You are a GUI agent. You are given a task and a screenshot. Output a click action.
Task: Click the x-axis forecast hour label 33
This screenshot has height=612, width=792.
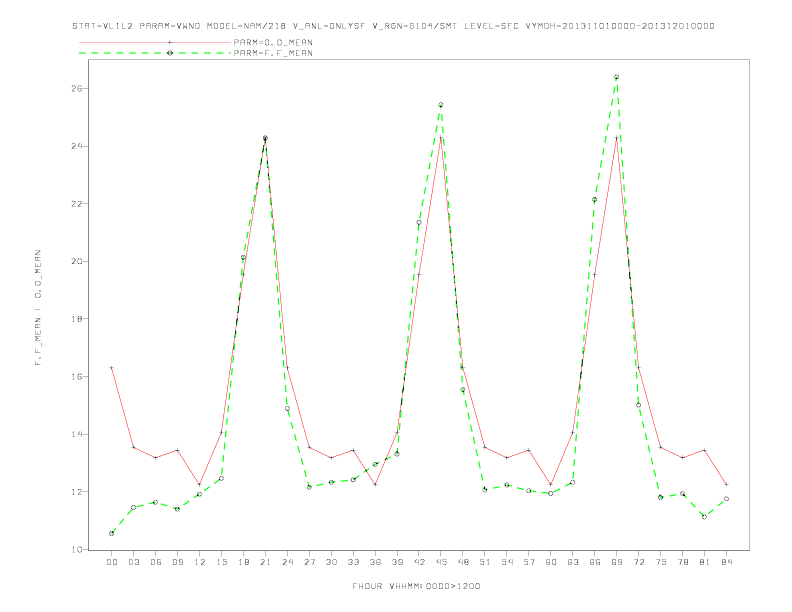point(353,562)
